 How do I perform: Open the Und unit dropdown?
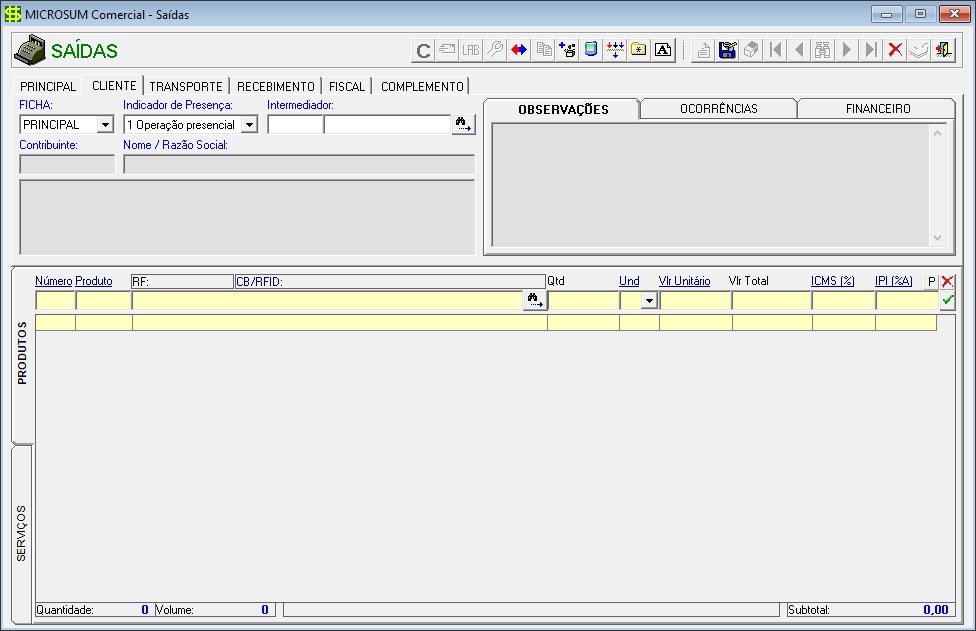pos(649,300)
